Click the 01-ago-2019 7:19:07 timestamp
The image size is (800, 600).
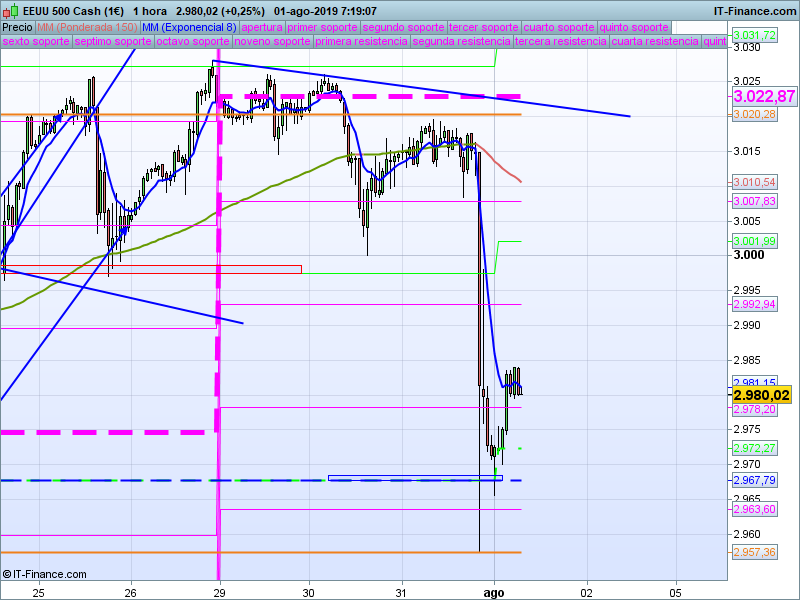(325, 11)
